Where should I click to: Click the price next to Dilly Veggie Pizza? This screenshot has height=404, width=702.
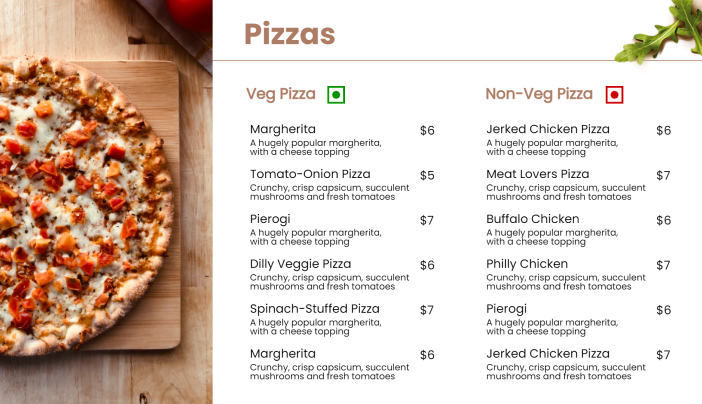[427, 265]
